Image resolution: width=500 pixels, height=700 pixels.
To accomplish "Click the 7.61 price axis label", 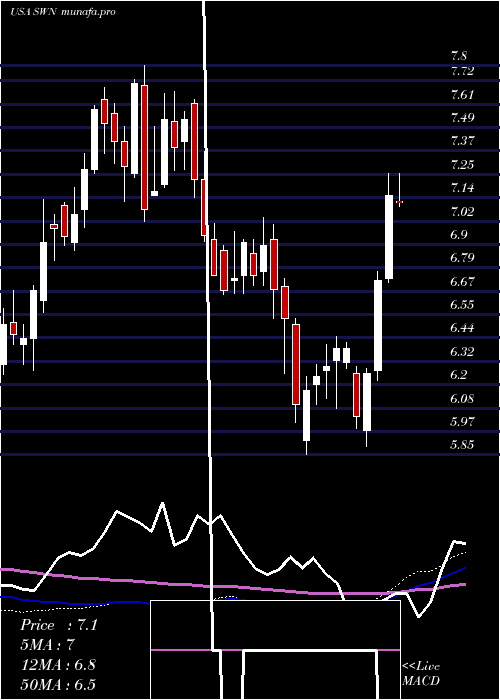I will tap(462, 95).
